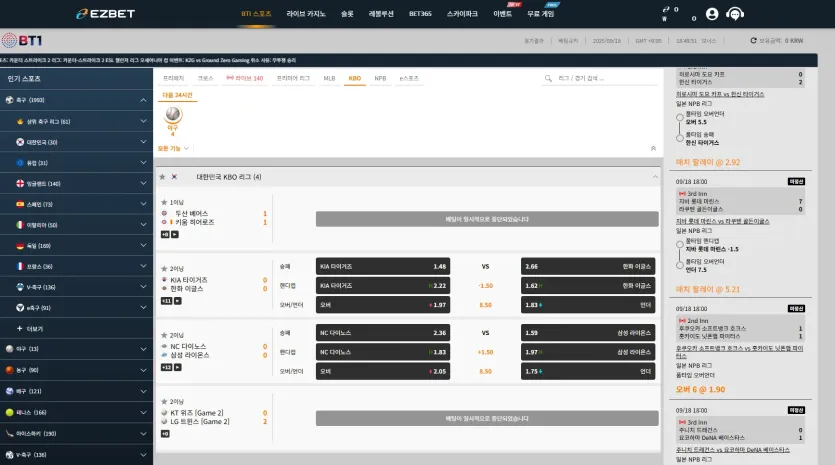Click the 대한민국 flag icon in the sidebar
Viewport: 835px width, 465px height.
click(20, 142)
